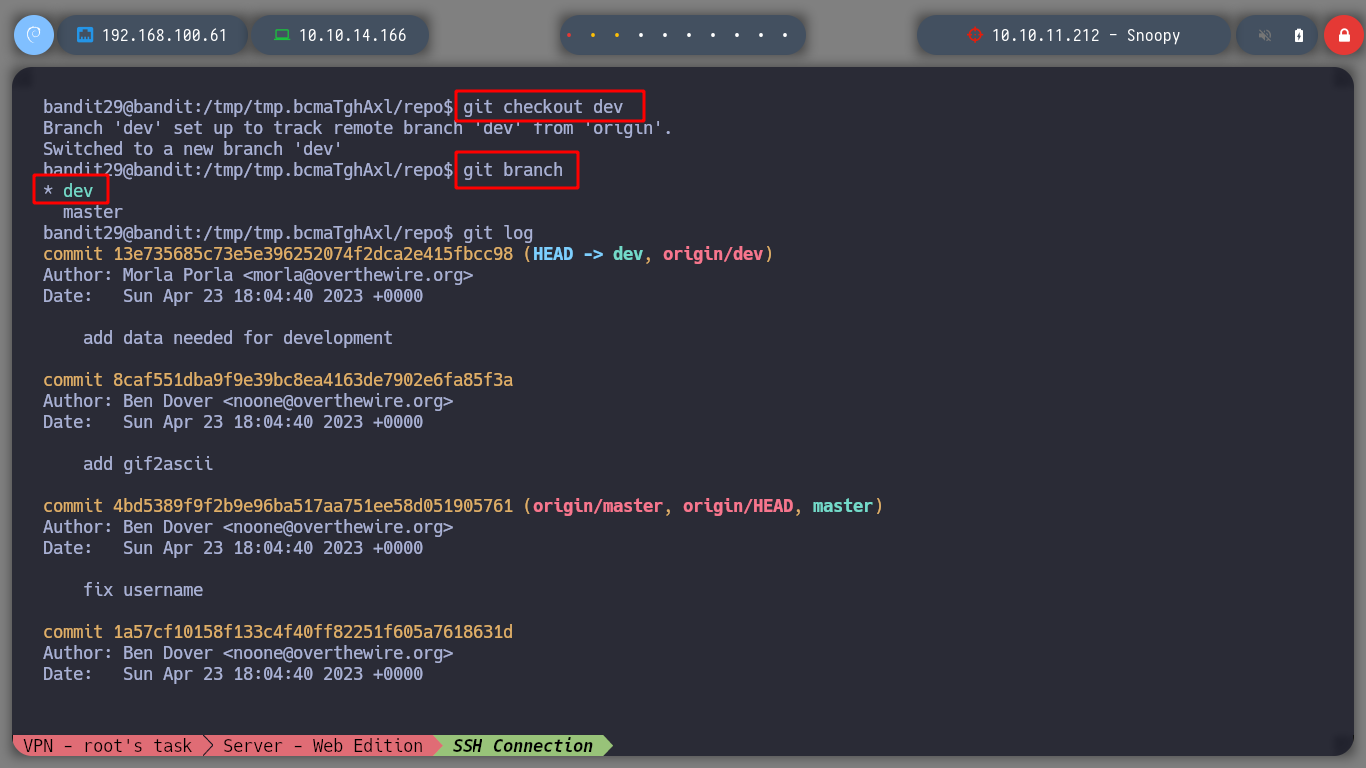Click the ethernet icon beside 192.168.100.61
The image size is (1366, 768).
[x=85, y=35]
